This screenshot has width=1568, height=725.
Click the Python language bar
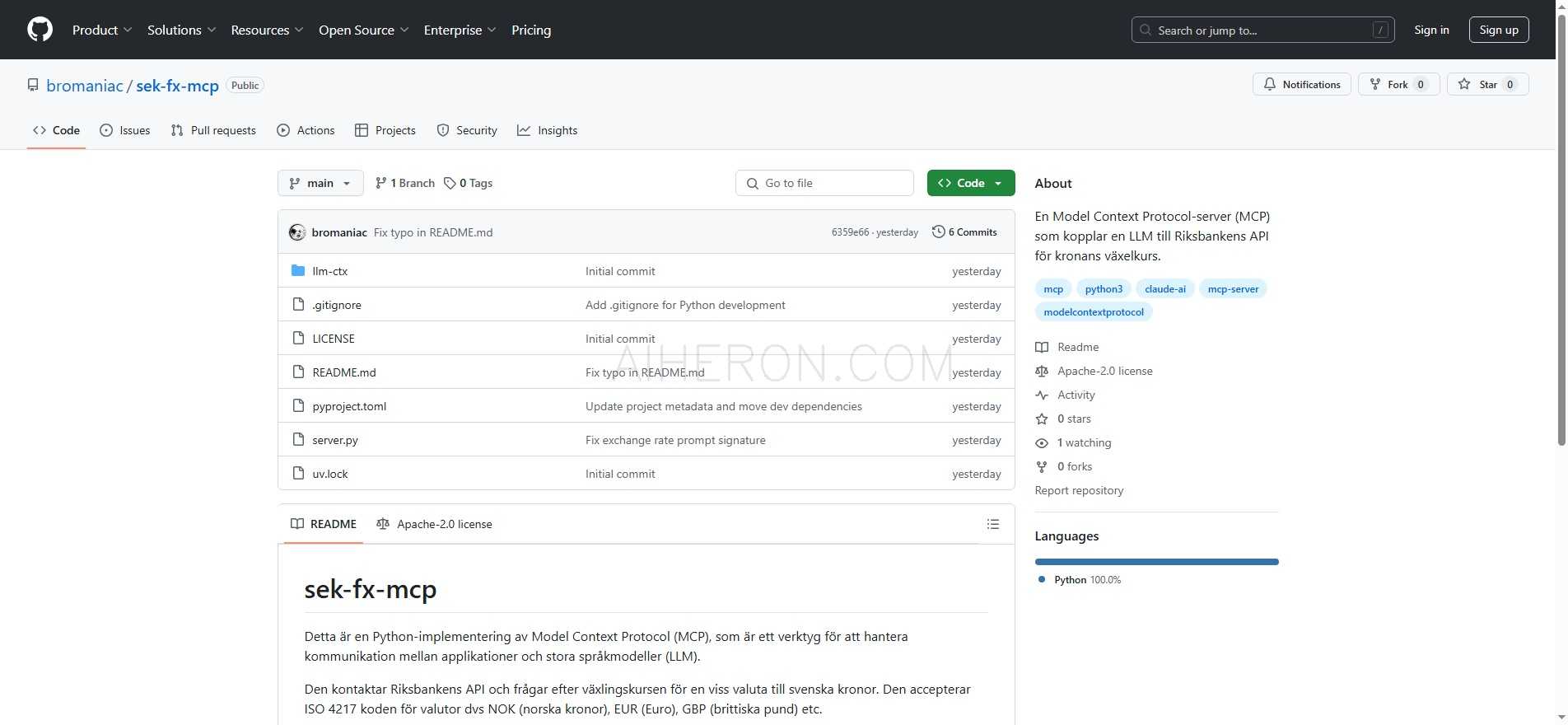tap(1157, 562)
